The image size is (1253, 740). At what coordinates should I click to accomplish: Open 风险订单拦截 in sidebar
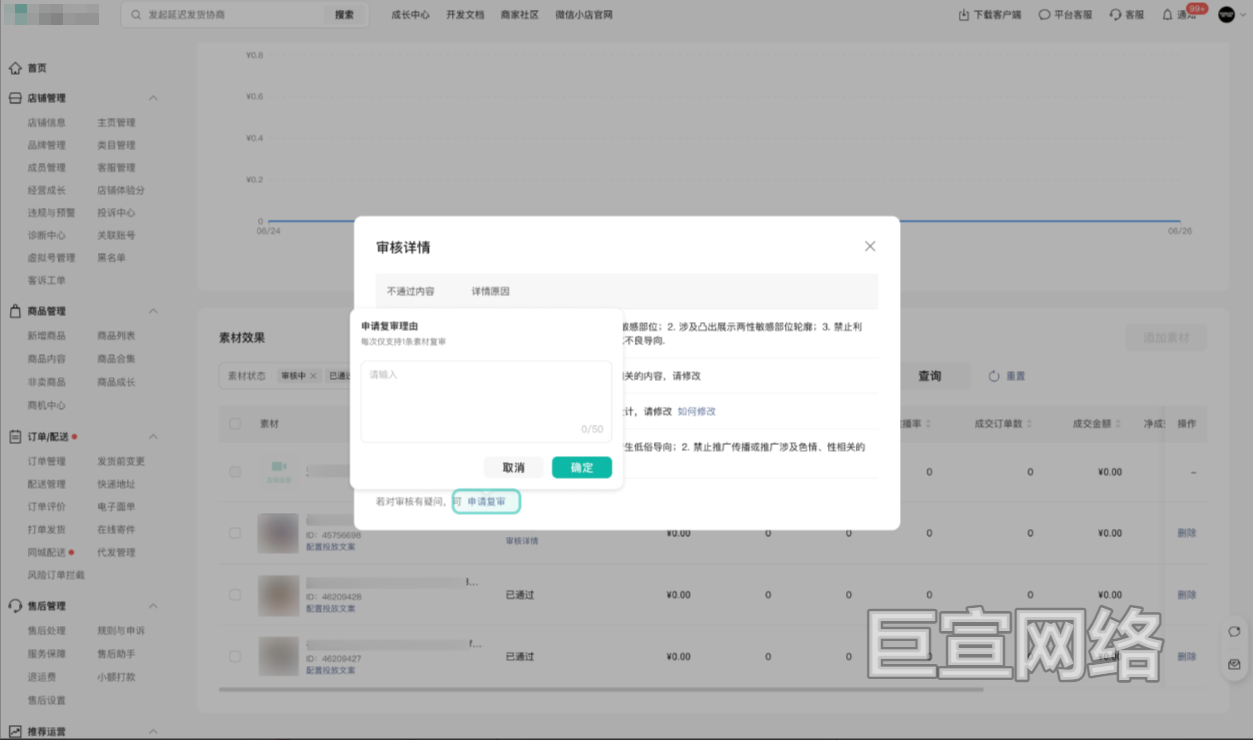coord(56,575)
